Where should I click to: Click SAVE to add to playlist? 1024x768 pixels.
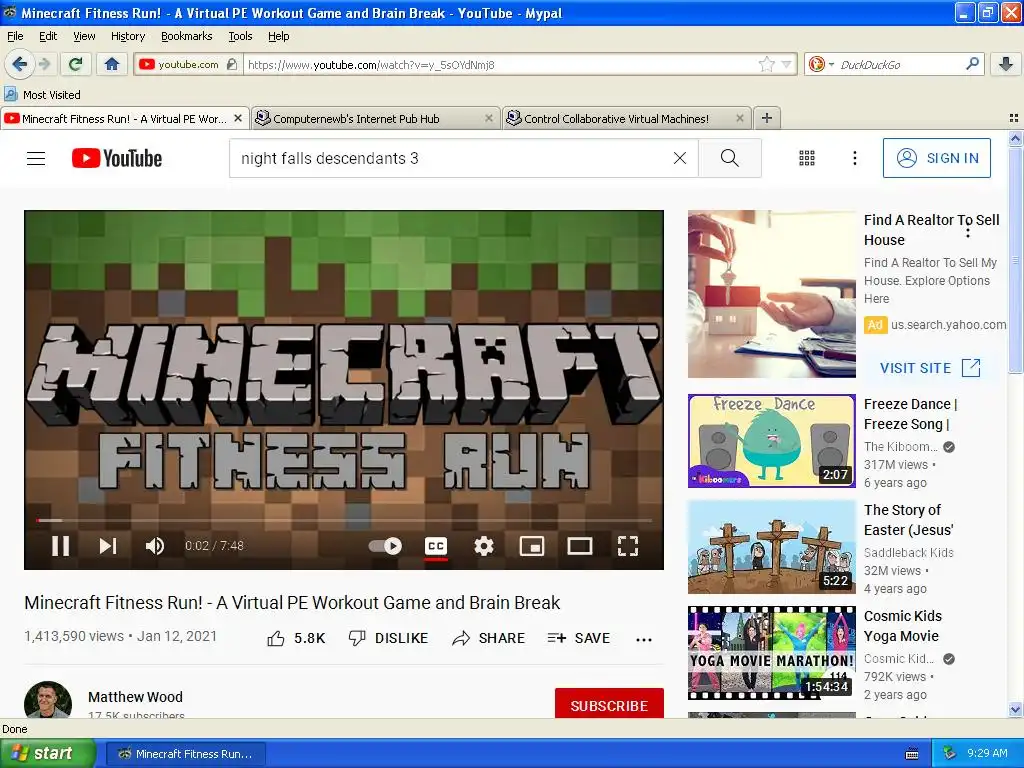click(x=579, y=638)
